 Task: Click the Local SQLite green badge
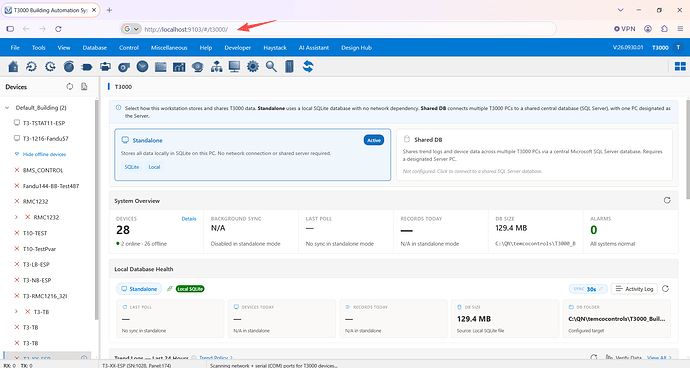point(190,289)
